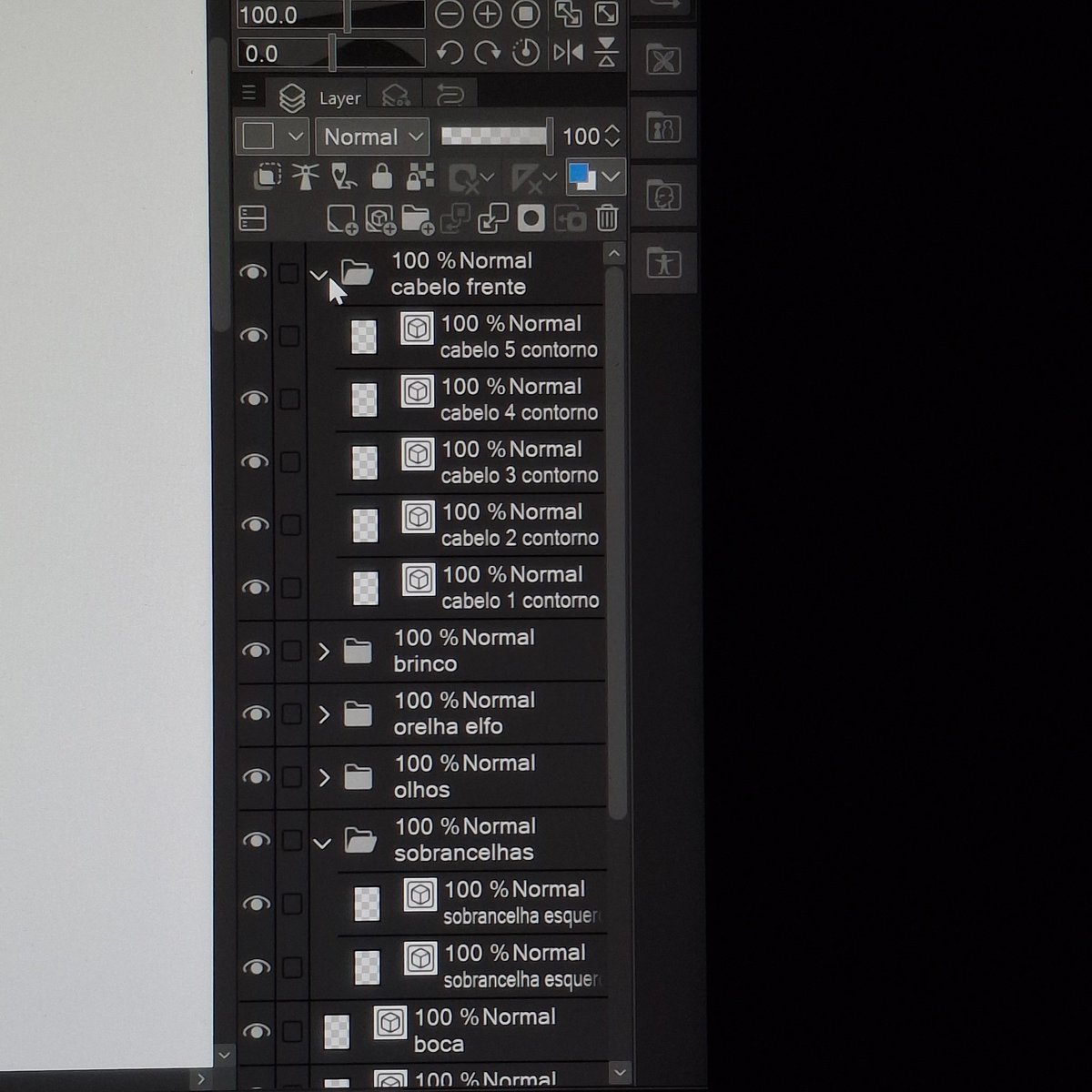1092x1092 pixels.
Task: Click the navigator zoom out icon
Action: pyautogui.click(x=449, y=14)
